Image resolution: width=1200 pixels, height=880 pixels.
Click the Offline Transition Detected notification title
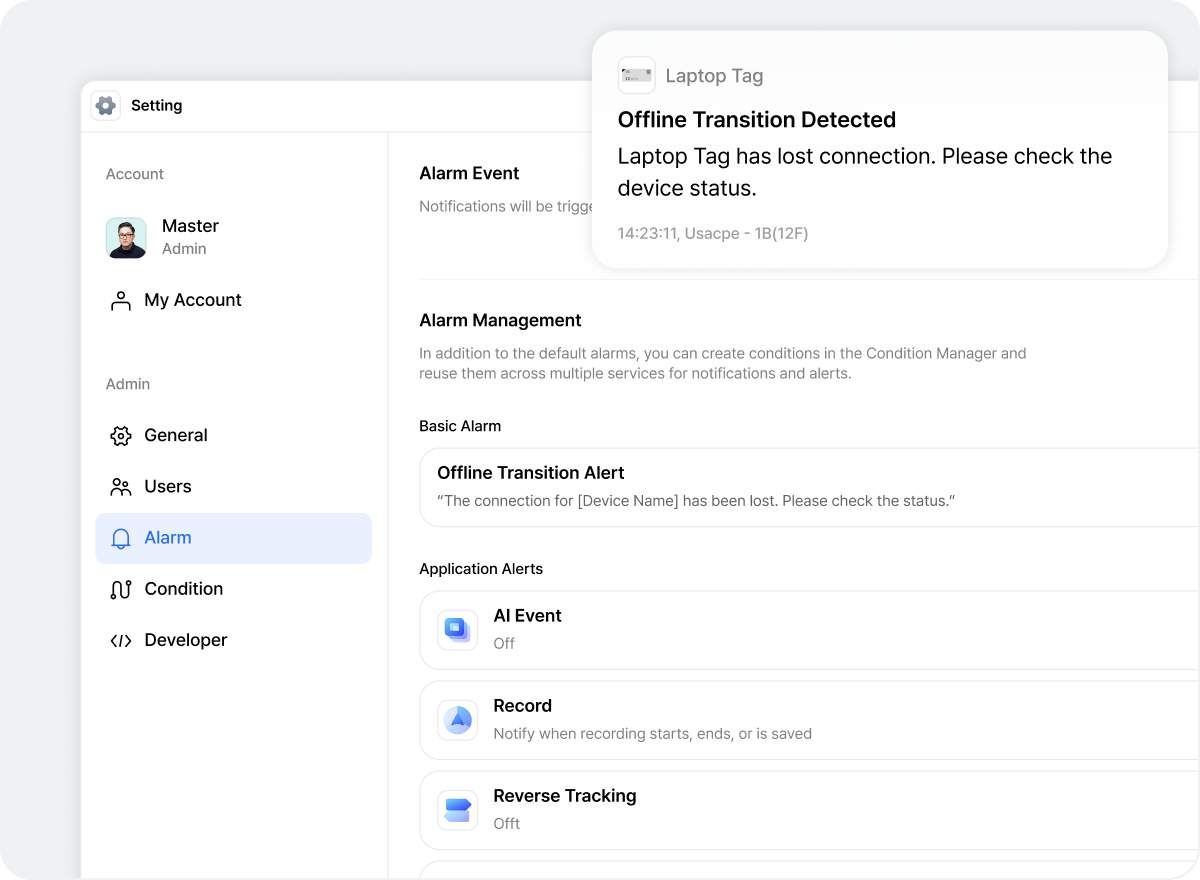tap(756, 120)
